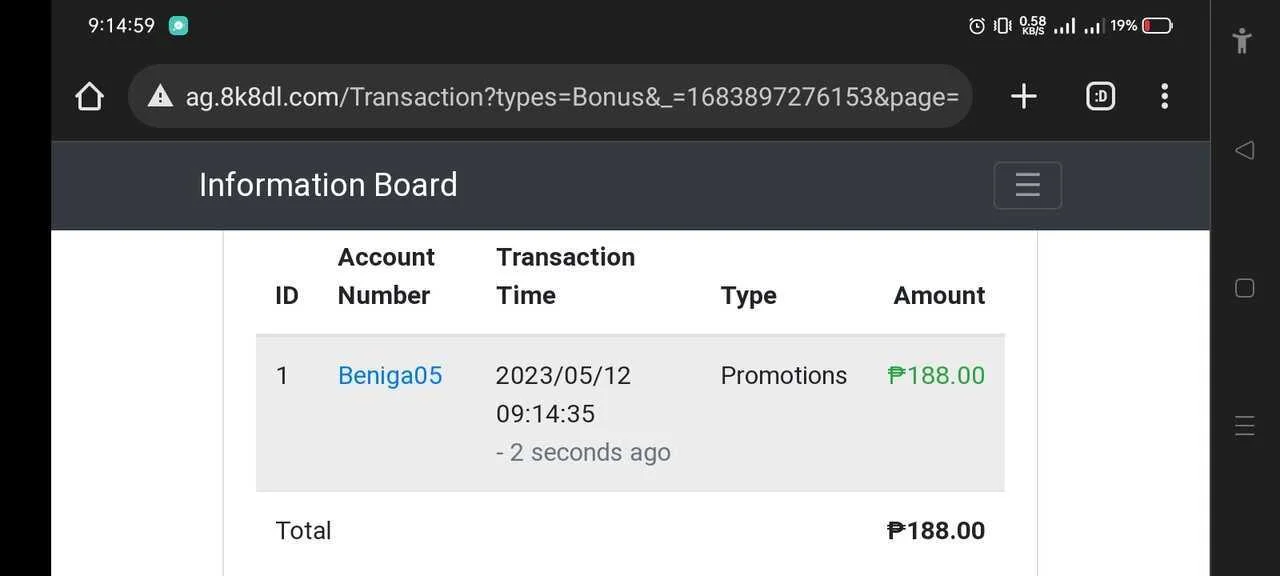This screenshot has height=576, width=1280.
Task: Click the Transaction Time column header
Action: coord(565,276)
